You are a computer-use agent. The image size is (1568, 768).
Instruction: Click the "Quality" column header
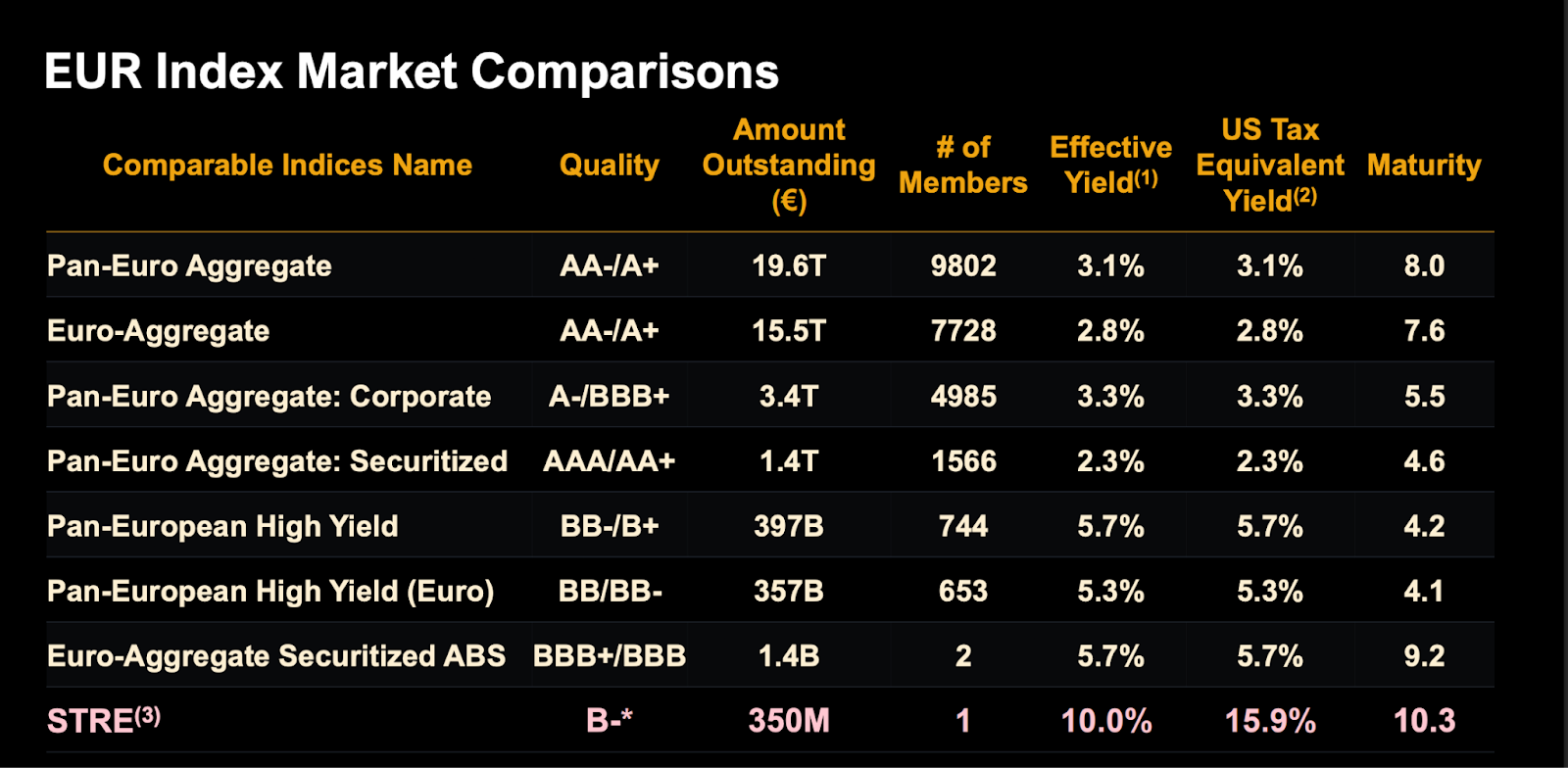[609, 165]
